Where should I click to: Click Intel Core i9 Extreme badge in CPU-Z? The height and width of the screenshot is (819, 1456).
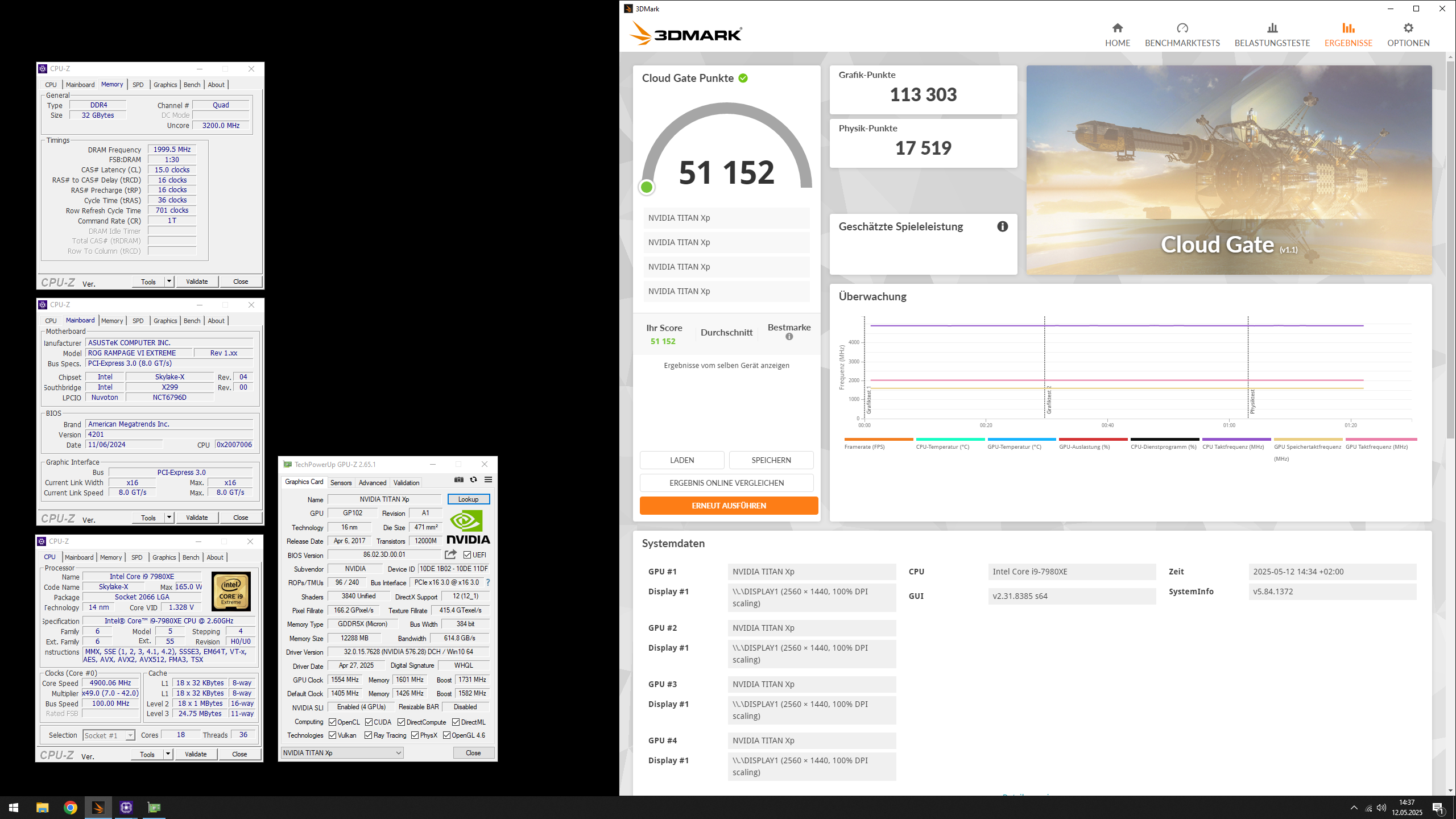coord(230,592)
